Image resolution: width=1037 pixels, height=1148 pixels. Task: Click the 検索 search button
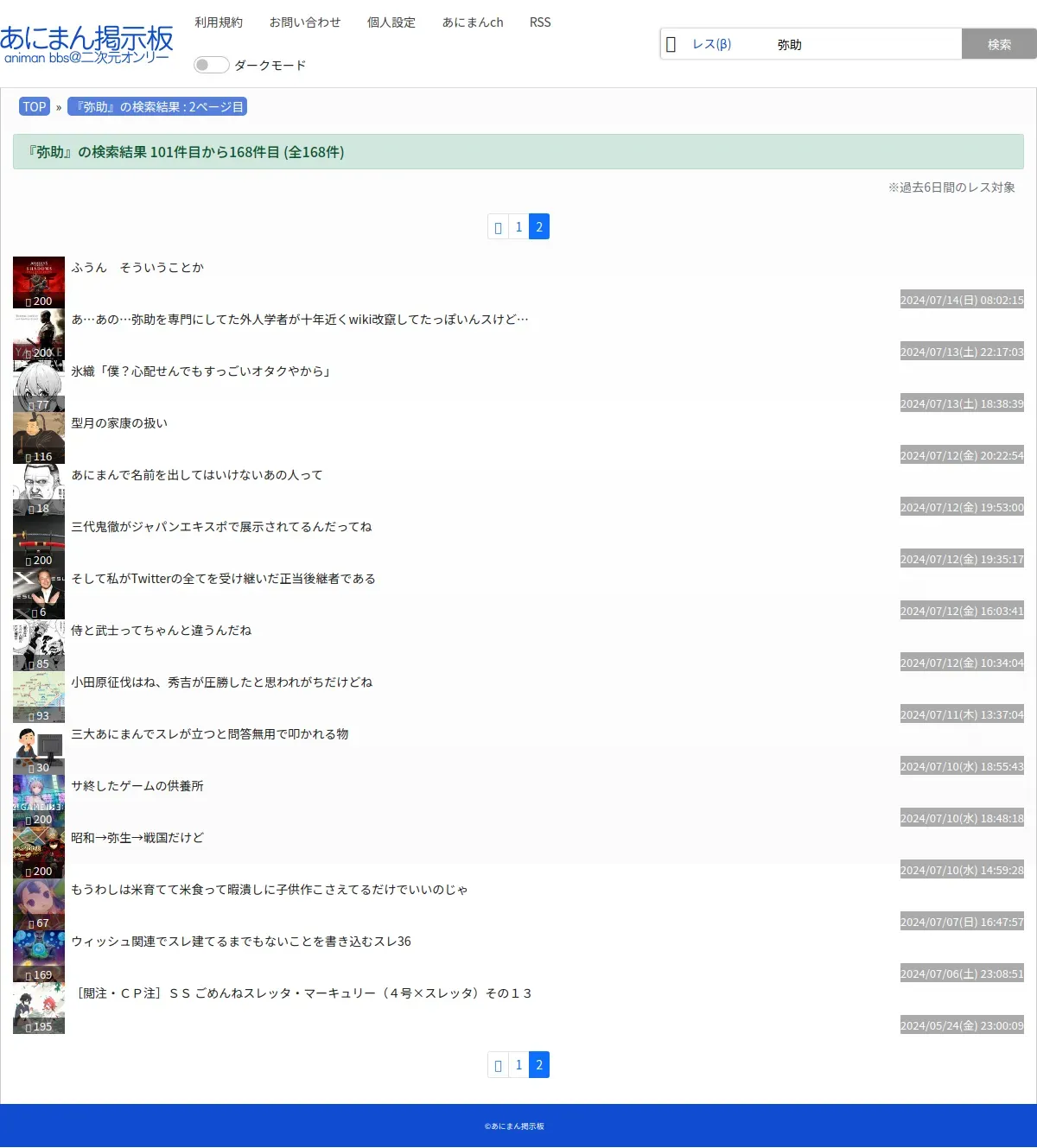click(999, 44)
